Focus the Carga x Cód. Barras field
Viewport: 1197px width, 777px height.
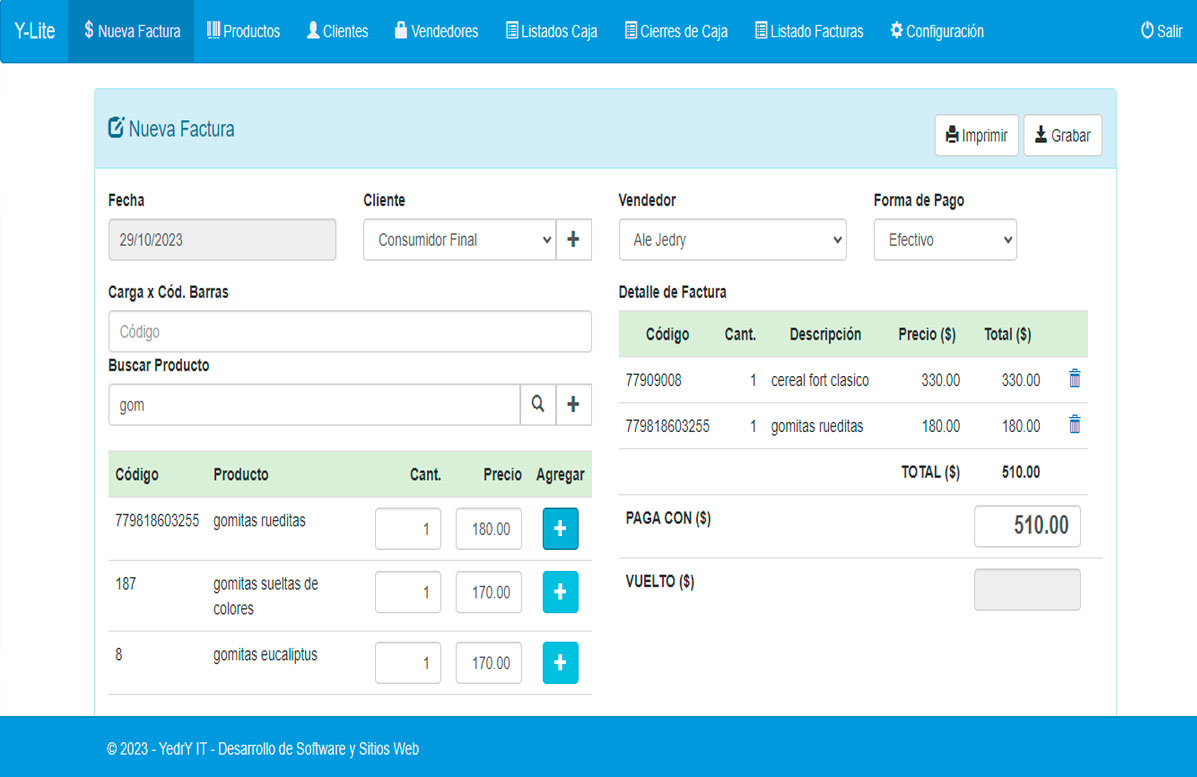[x=349, y=331]
